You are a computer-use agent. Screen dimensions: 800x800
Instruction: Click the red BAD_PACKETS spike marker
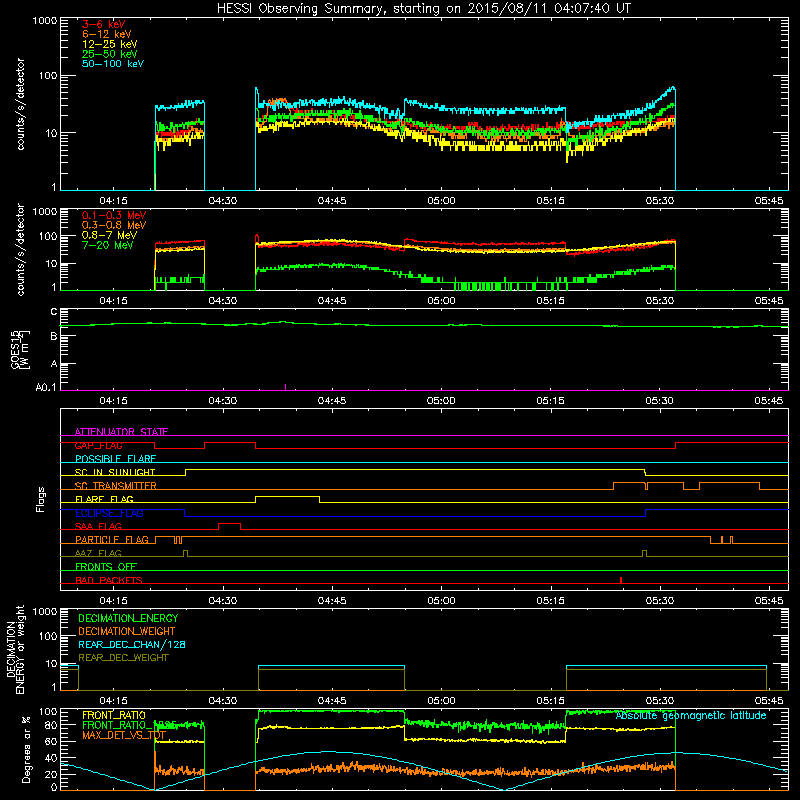pos(620,580)
